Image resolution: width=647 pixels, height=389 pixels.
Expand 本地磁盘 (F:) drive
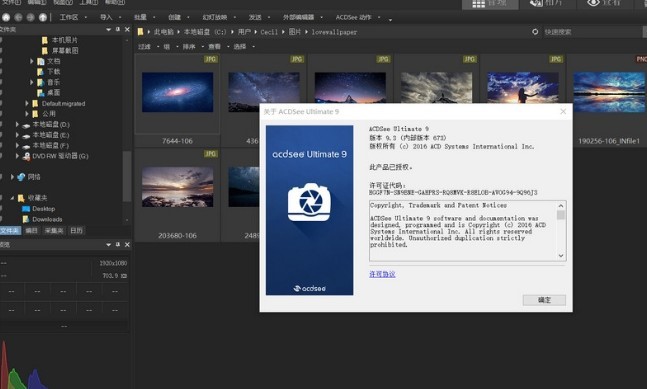(x=17, y=145)
